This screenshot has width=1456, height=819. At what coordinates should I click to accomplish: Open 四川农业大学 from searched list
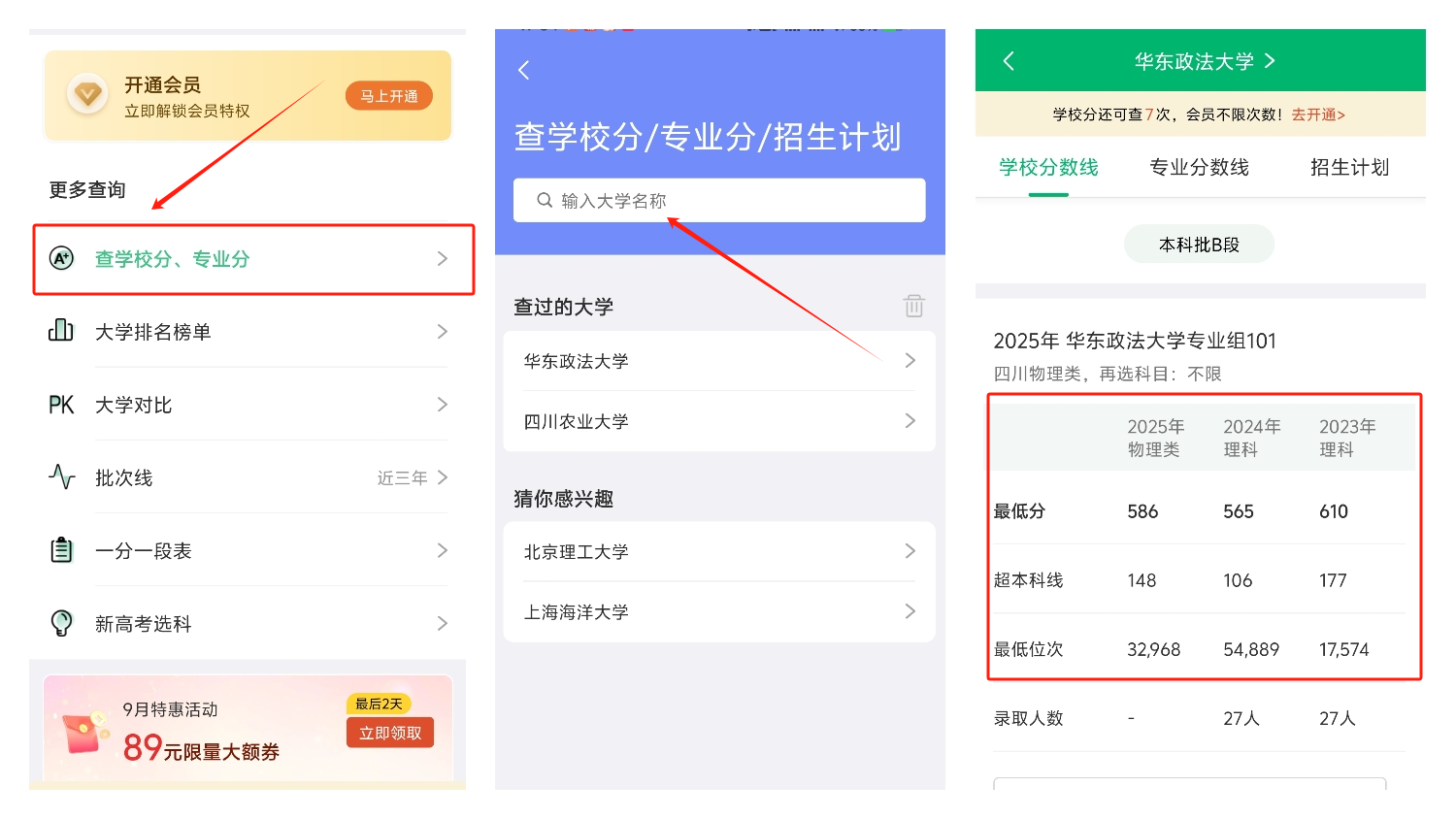point(718,421)
